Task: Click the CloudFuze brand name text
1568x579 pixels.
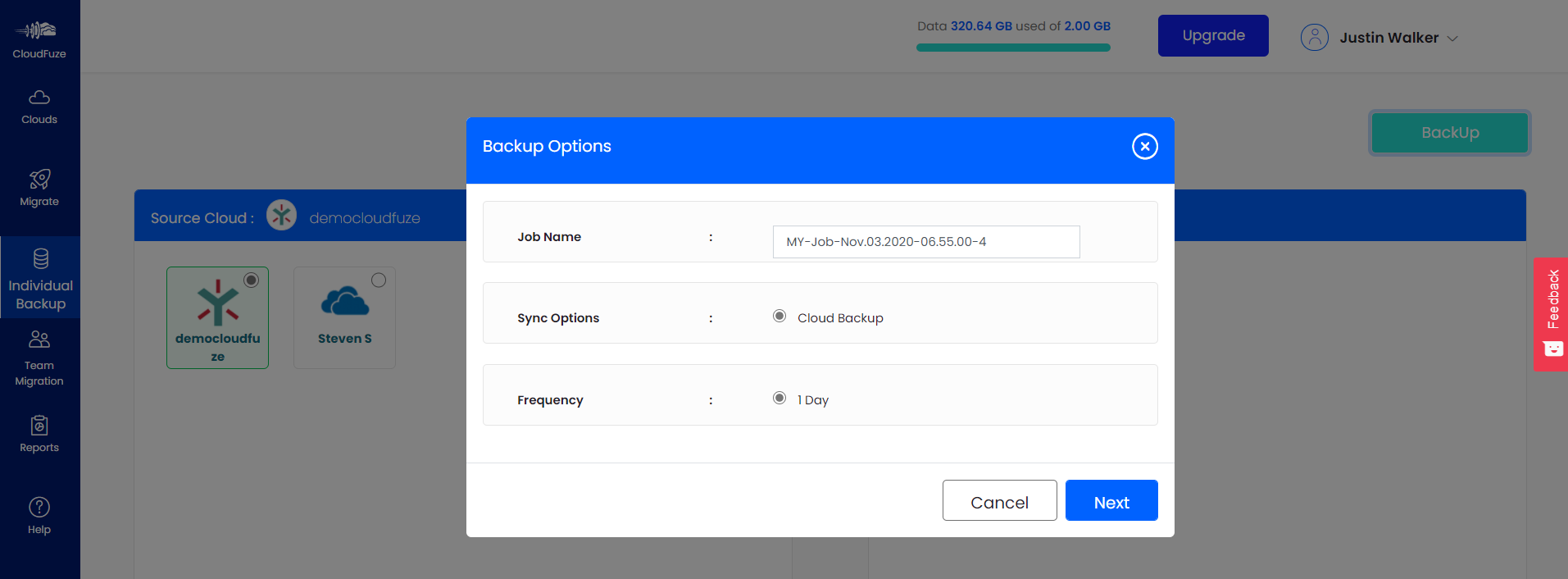Action: click(x=39, y=54)
